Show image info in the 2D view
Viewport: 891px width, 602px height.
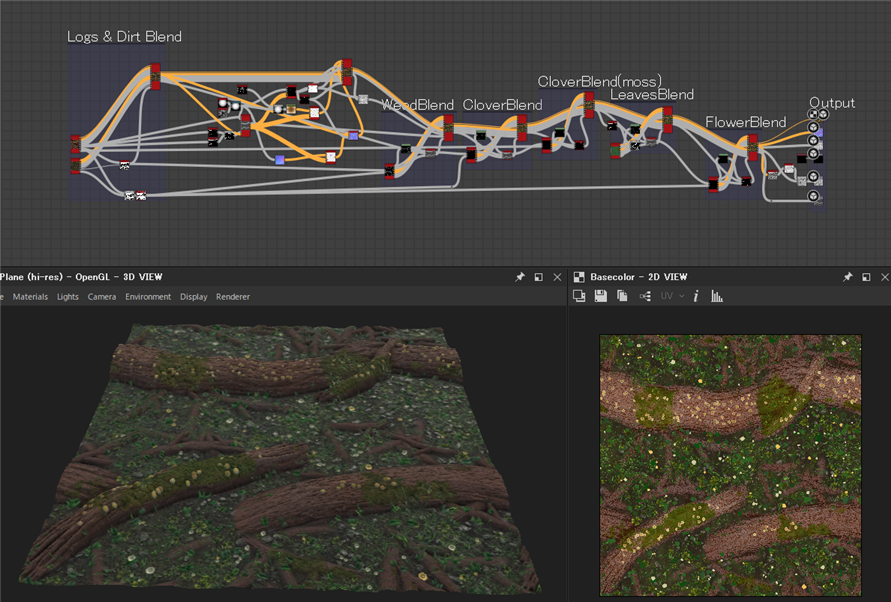[696, 296]
